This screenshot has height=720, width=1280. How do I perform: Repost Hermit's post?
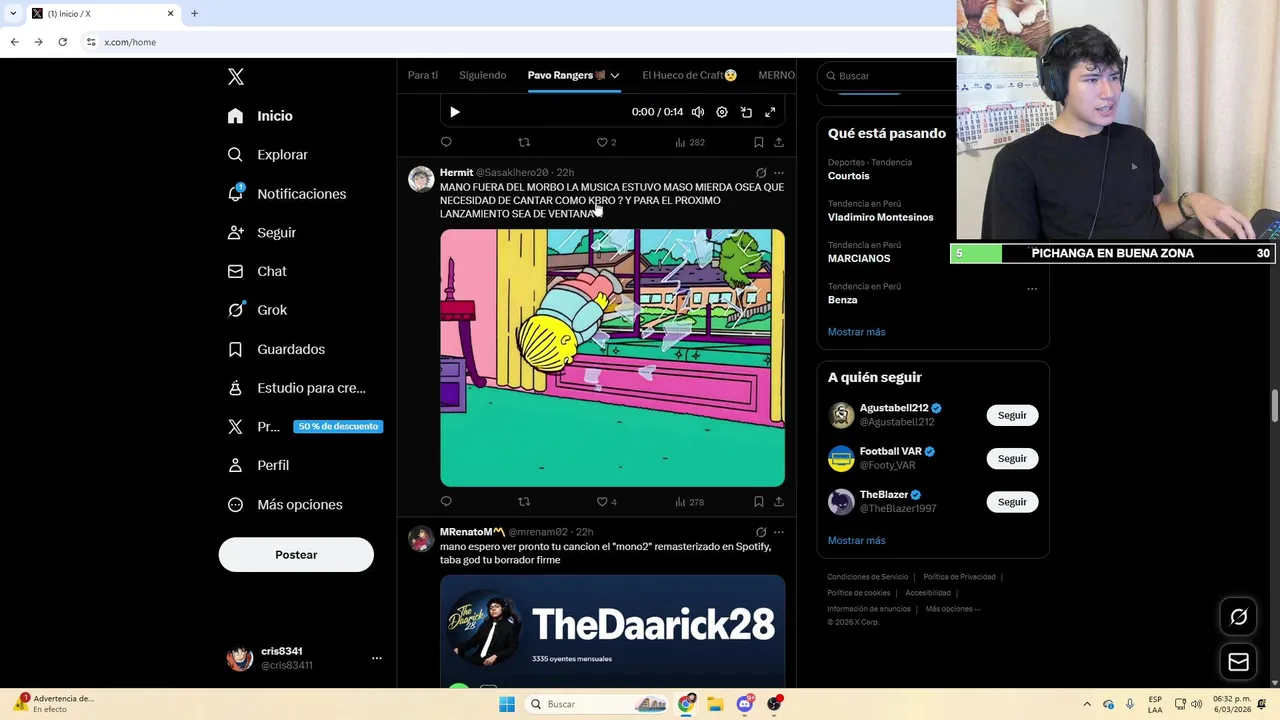click(524, 502)
